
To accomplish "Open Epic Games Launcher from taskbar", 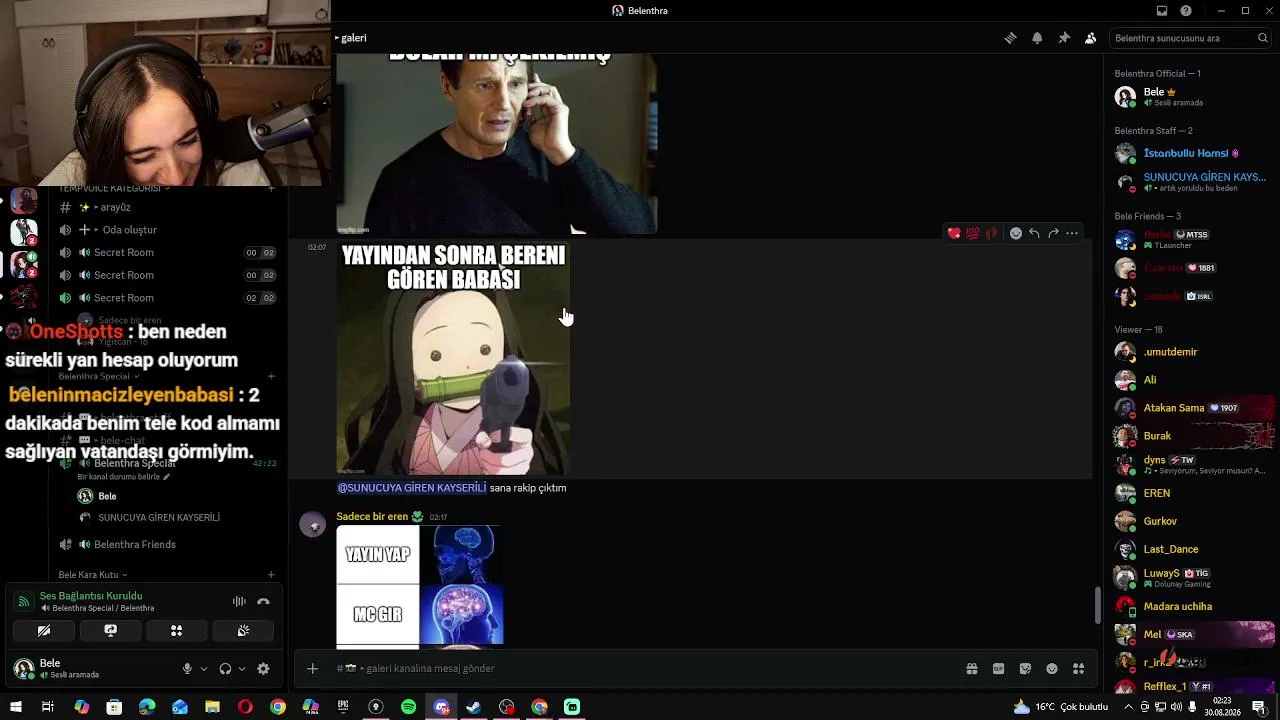I will coord(343,707).
